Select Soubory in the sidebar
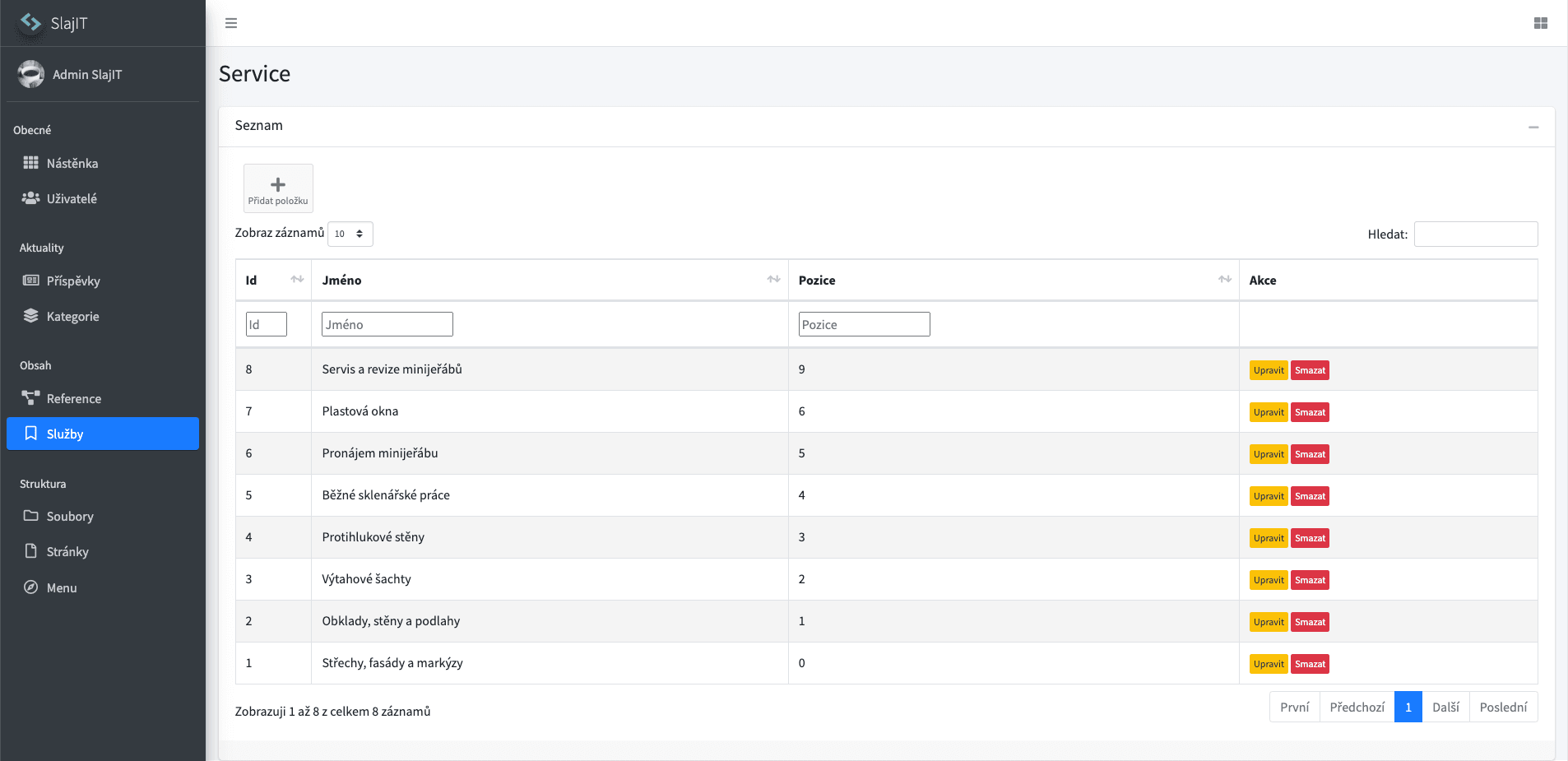1568x761 pixels. [70, 516]
